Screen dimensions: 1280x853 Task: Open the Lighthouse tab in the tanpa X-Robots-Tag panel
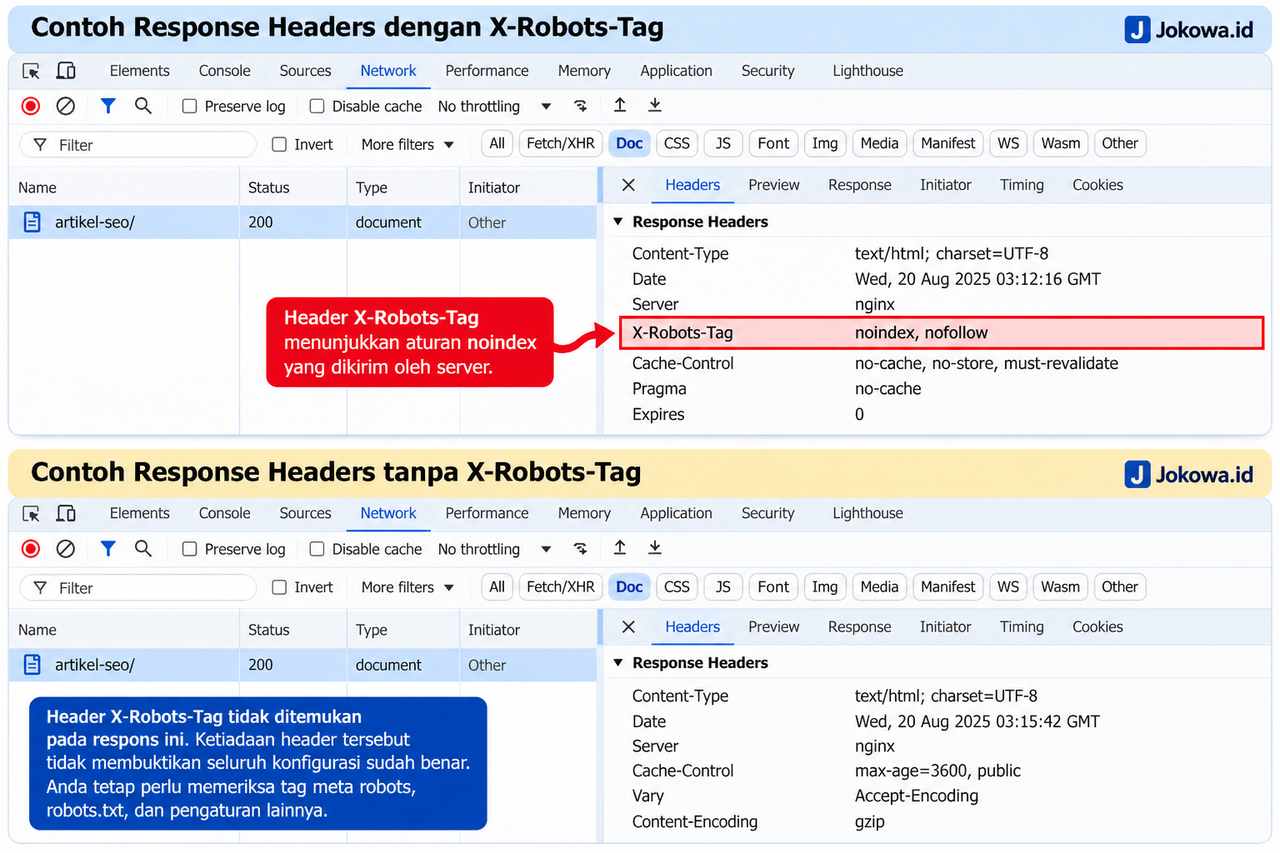click(x=868, y=513)
